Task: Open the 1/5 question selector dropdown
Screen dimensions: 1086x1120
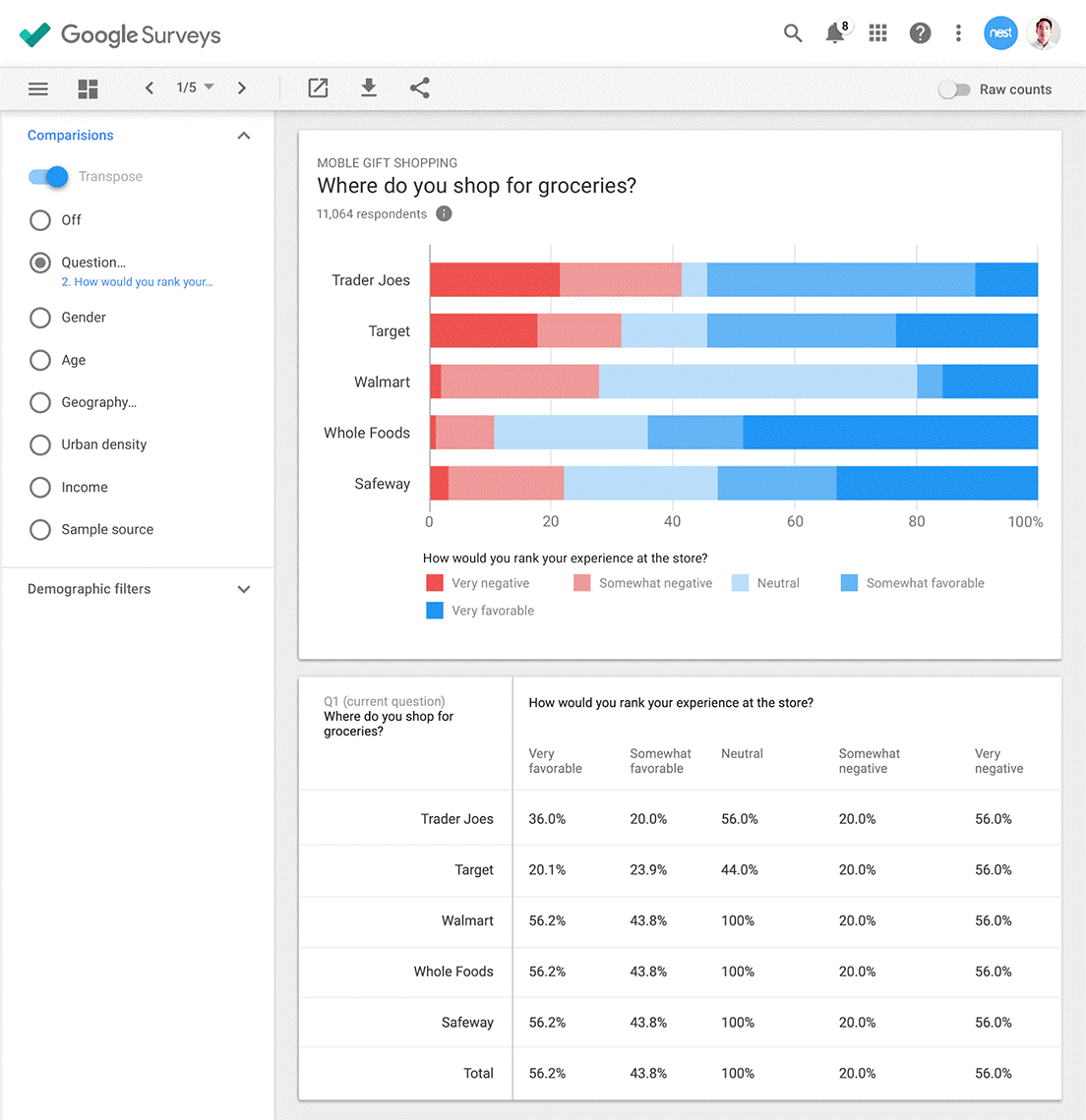Action: pyautogui.click(x=195, y=88)
